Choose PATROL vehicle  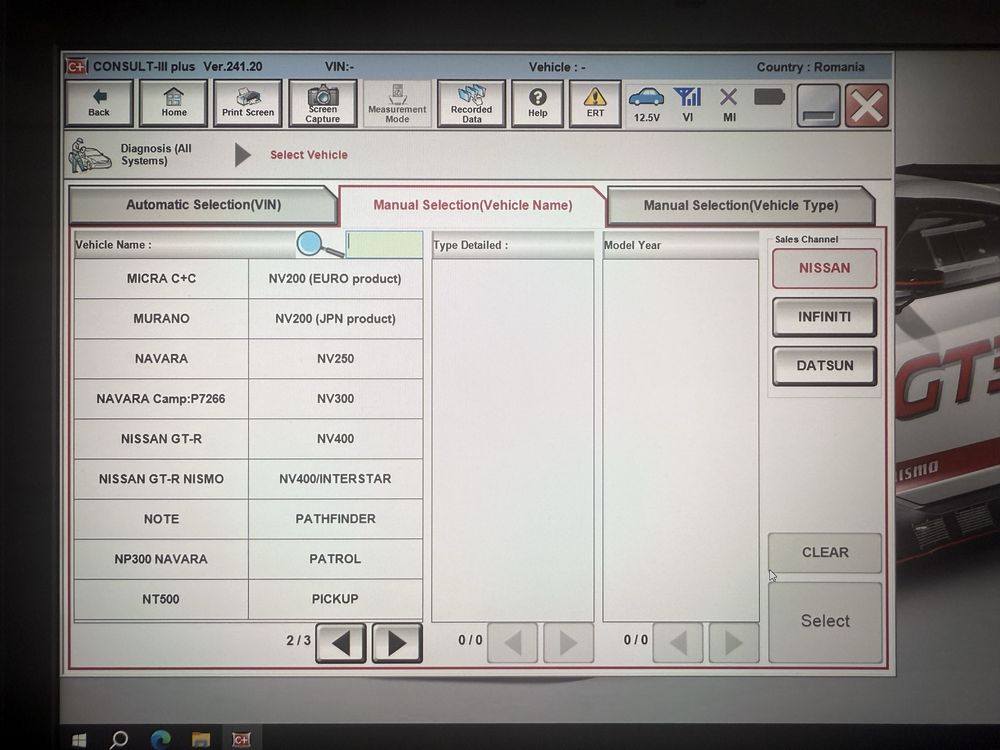tap(335, 559)
